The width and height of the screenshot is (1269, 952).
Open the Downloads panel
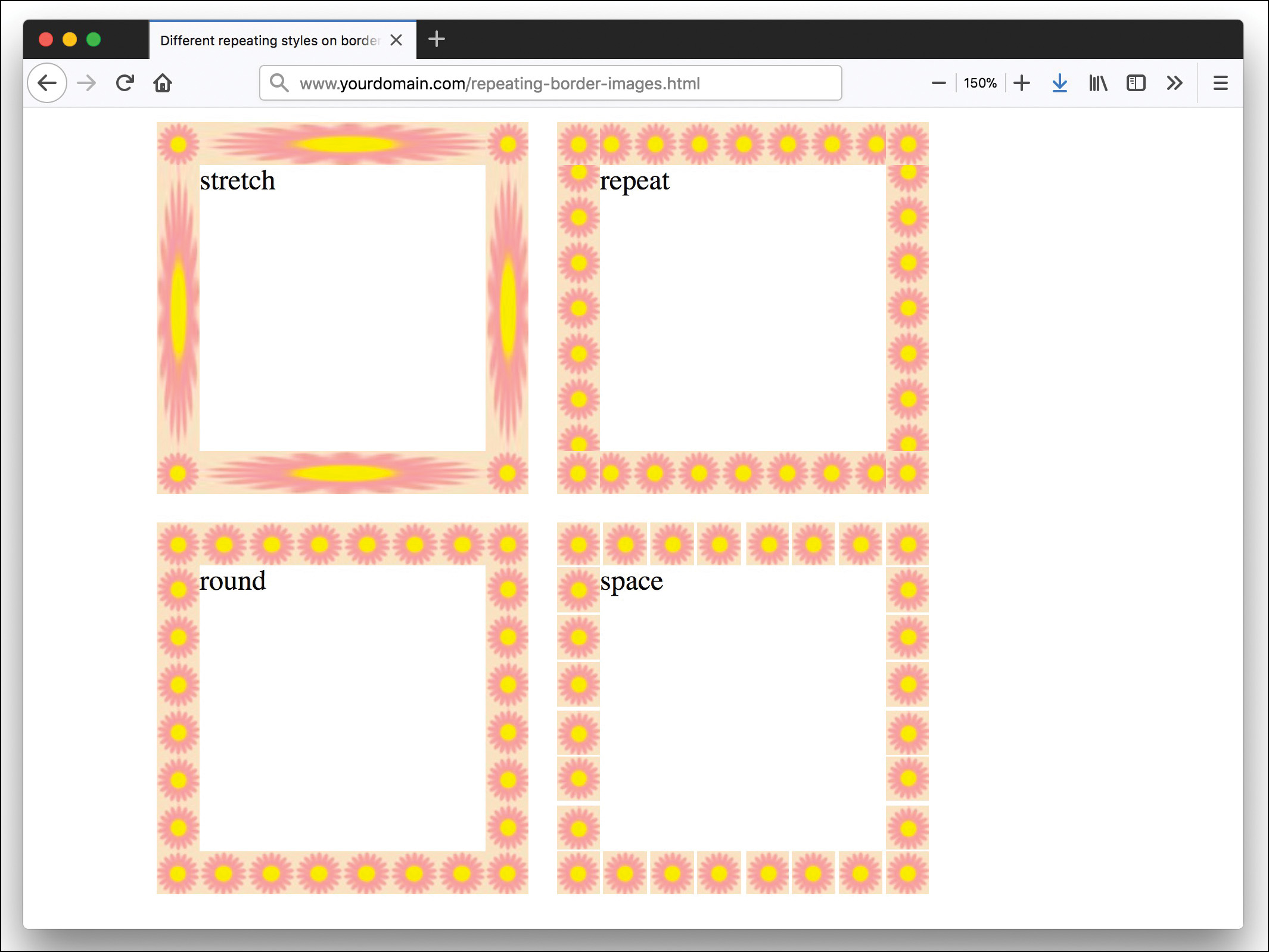pyautogui.click(x=1059, y=83)
